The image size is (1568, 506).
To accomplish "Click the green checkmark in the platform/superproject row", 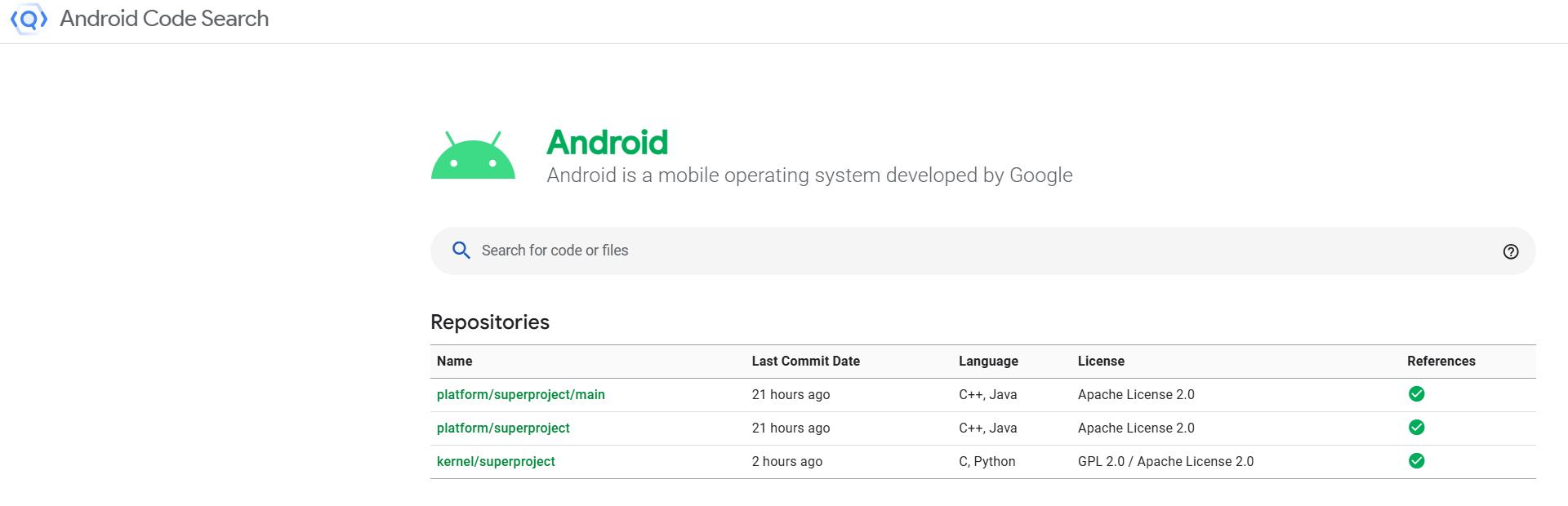I will coord(1417,428).
